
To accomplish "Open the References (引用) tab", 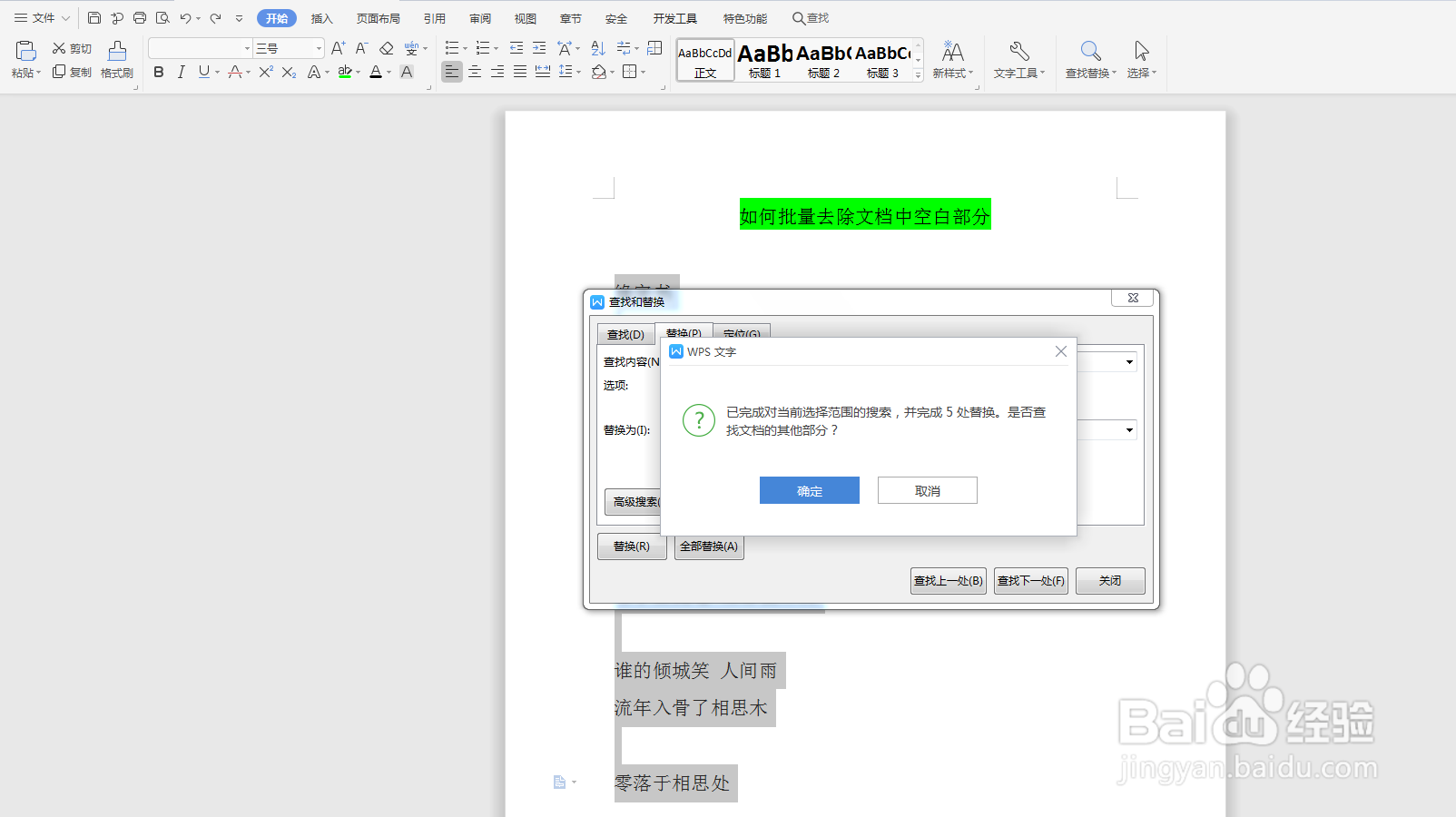I will pos(435,18).
